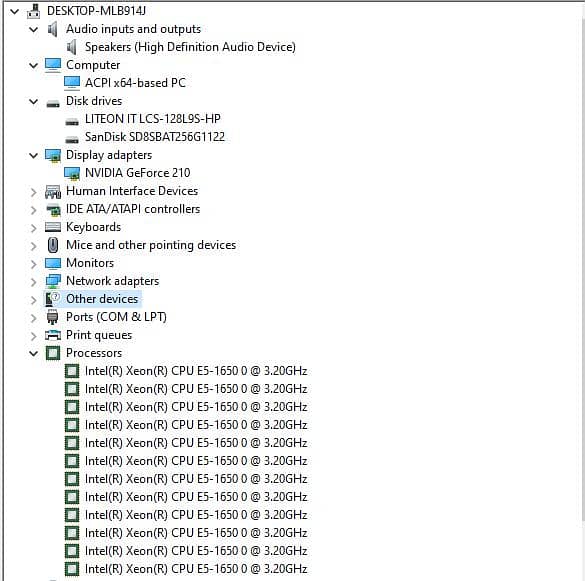Select SanDisk SD8SBAT256G1122 drive
585x581 pixels.
tap(155, 137)
